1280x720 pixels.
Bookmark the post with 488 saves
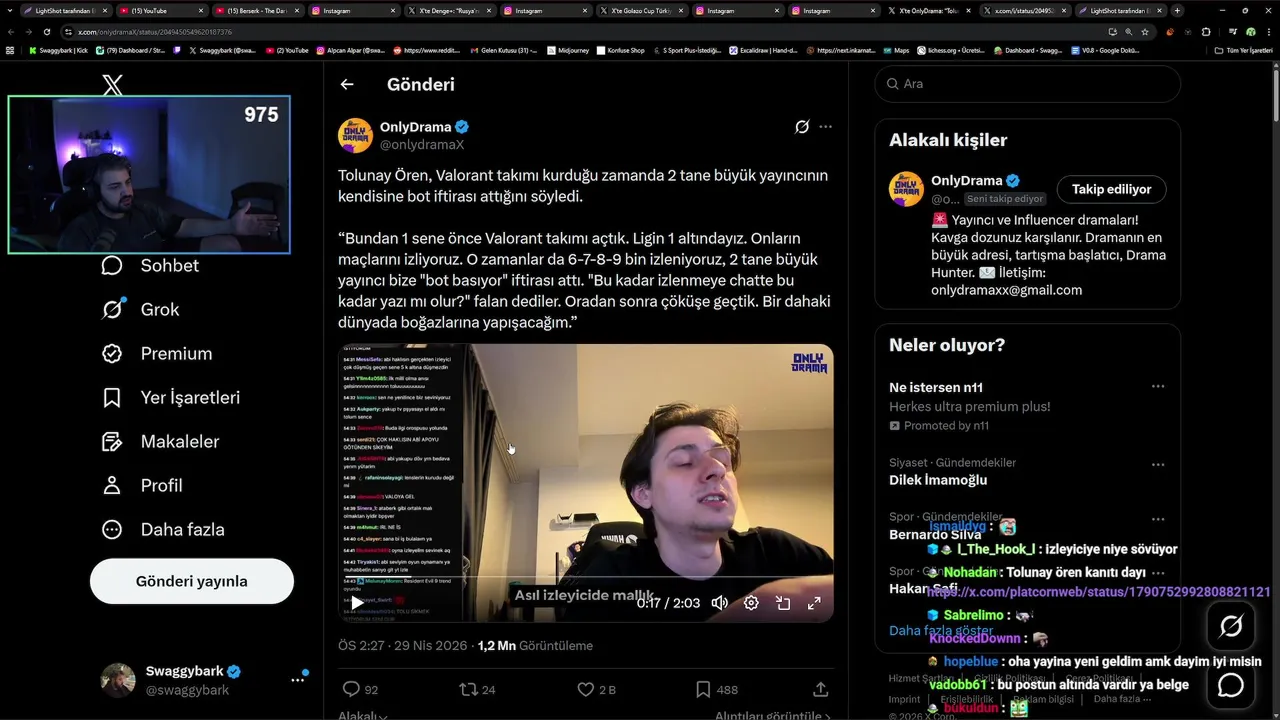coord(703,689)
